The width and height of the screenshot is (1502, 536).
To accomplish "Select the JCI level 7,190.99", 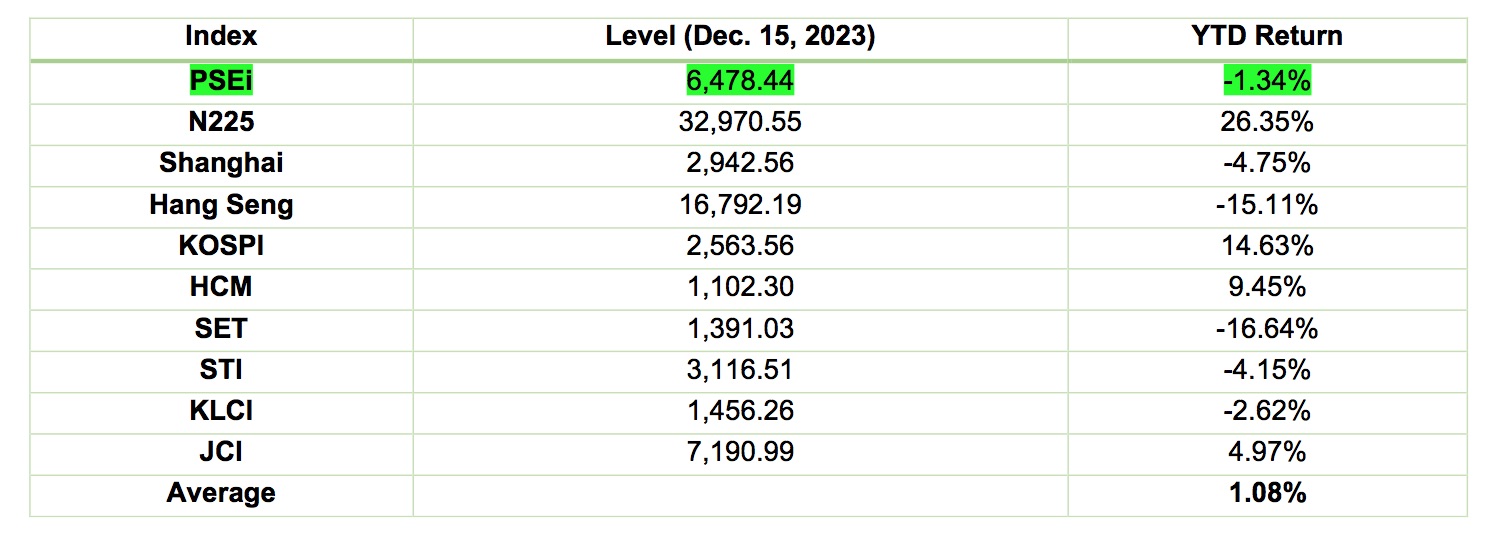I will pyautogui.click(x=740, y=452).
